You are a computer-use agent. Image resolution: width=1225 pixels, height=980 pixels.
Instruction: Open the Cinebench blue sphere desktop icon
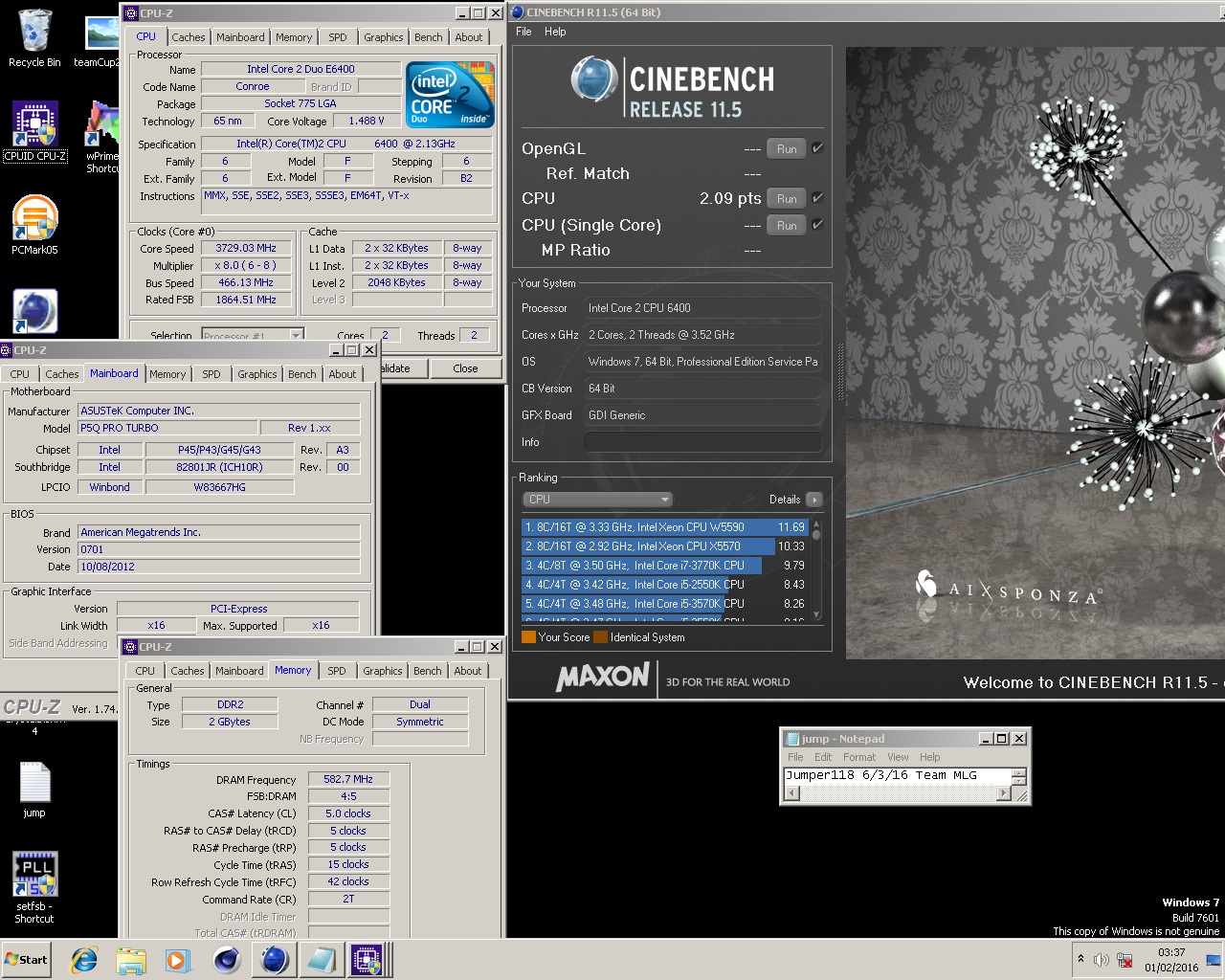point(35,311)
